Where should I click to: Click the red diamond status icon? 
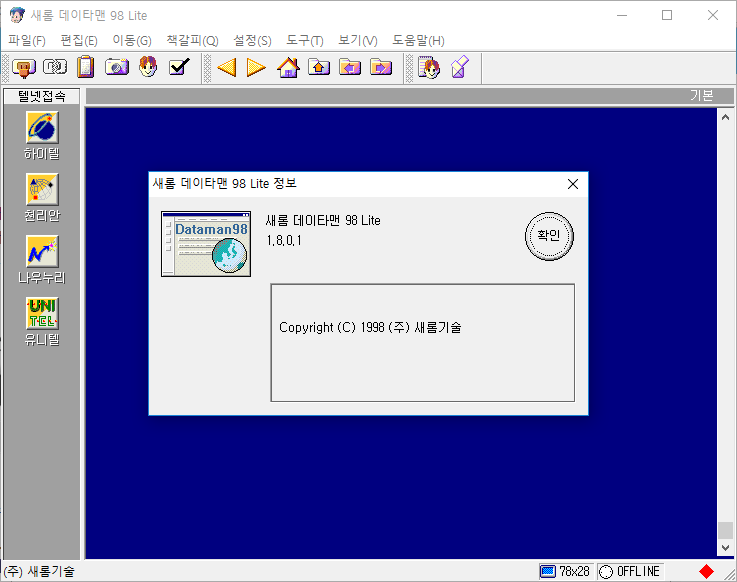[706, 572]
